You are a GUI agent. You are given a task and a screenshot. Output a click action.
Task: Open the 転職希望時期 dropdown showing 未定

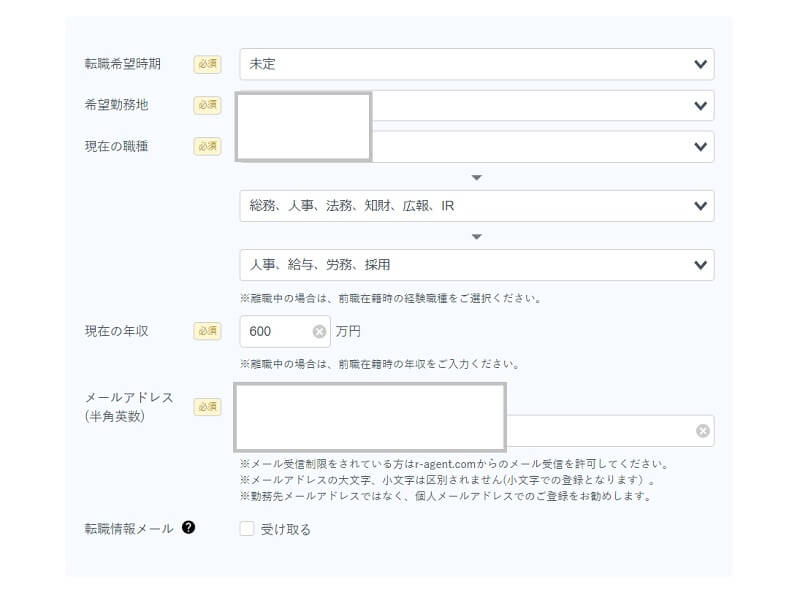click(x=476, y=64)
